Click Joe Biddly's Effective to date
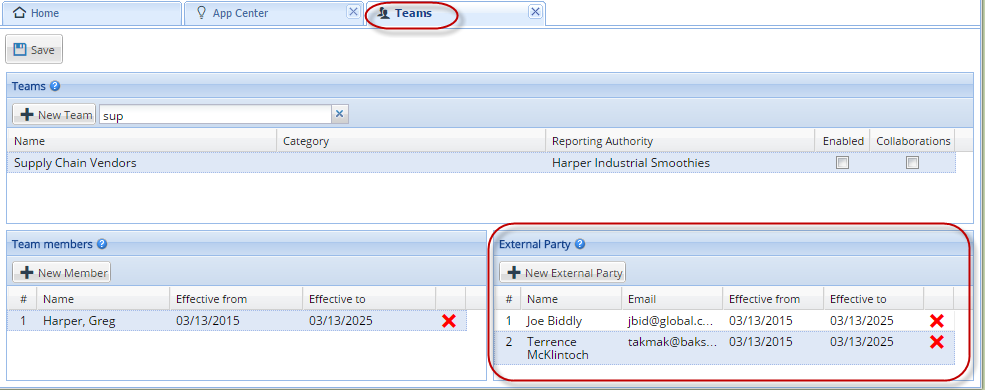Image resolution: width=985 pixels, height=390 pixels. point(861,321)
